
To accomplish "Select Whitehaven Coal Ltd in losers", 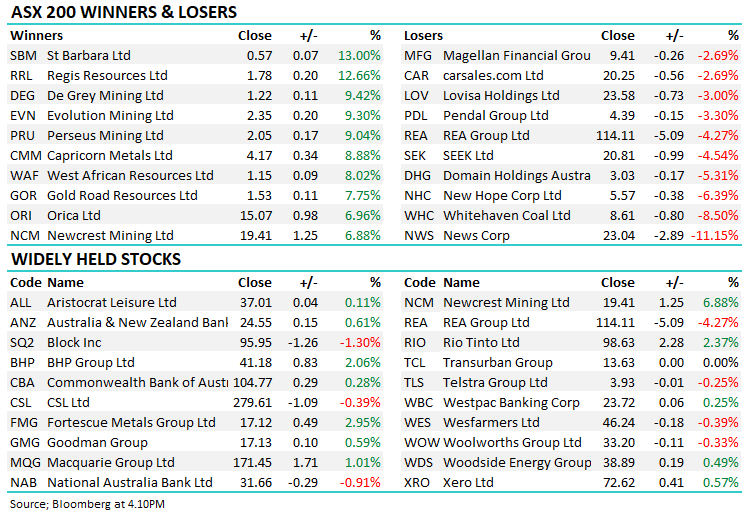I will pos(507,216).
